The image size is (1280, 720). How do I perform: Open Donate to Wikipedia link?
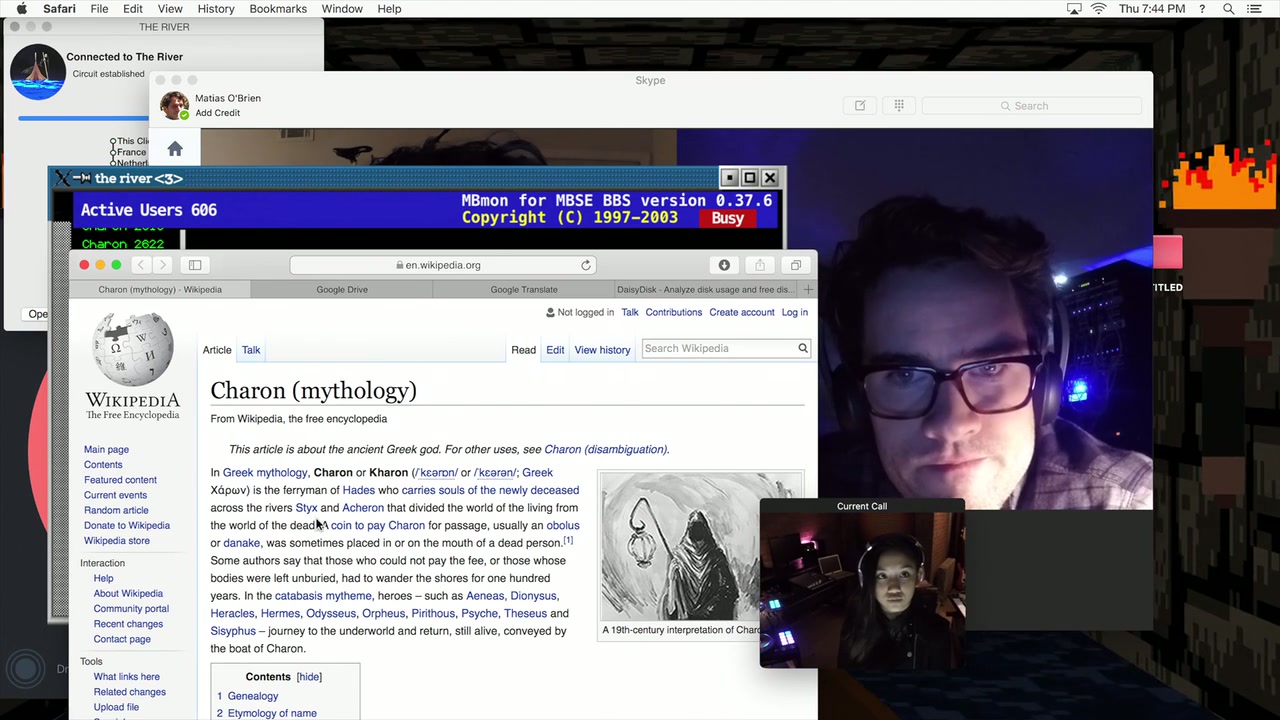click(127, 525)
